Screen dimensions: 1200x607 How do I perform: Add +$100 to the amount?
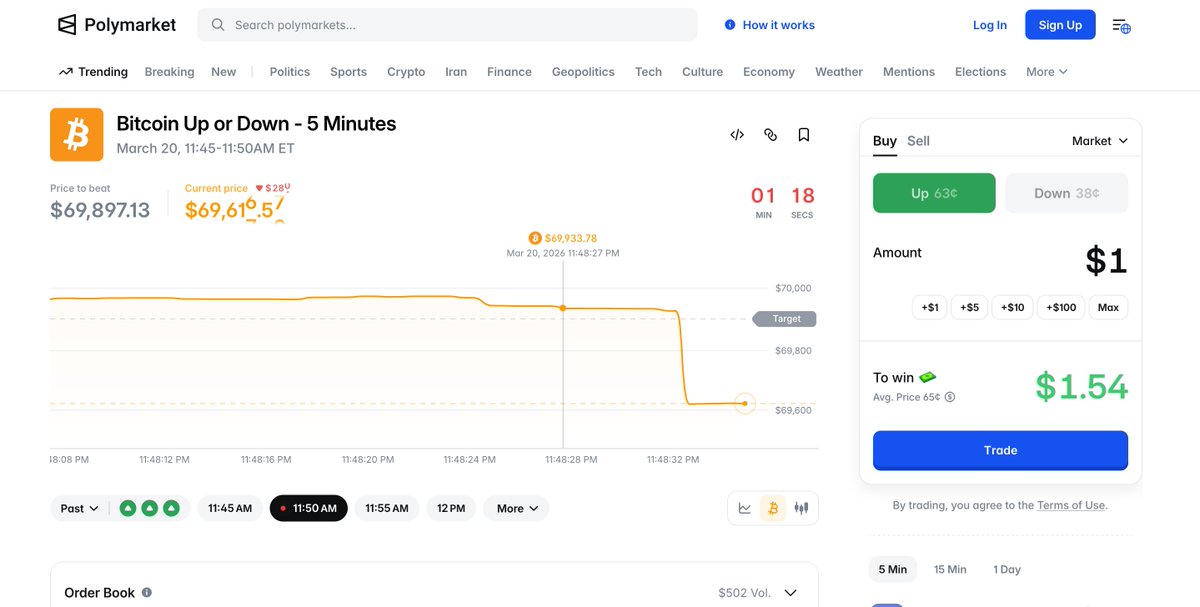pos(1061,307)
